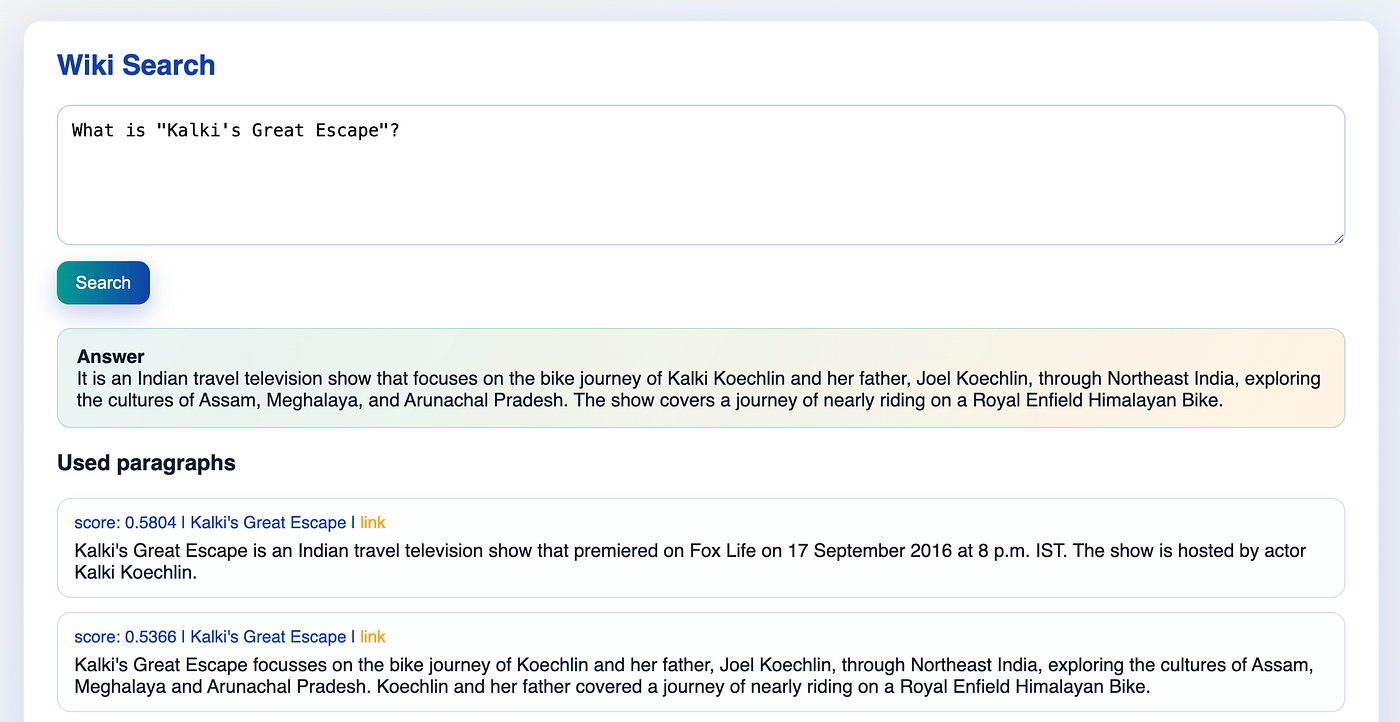Click the Used paragraphs heading
This screenshot has width=1400, height=722.
146,463
